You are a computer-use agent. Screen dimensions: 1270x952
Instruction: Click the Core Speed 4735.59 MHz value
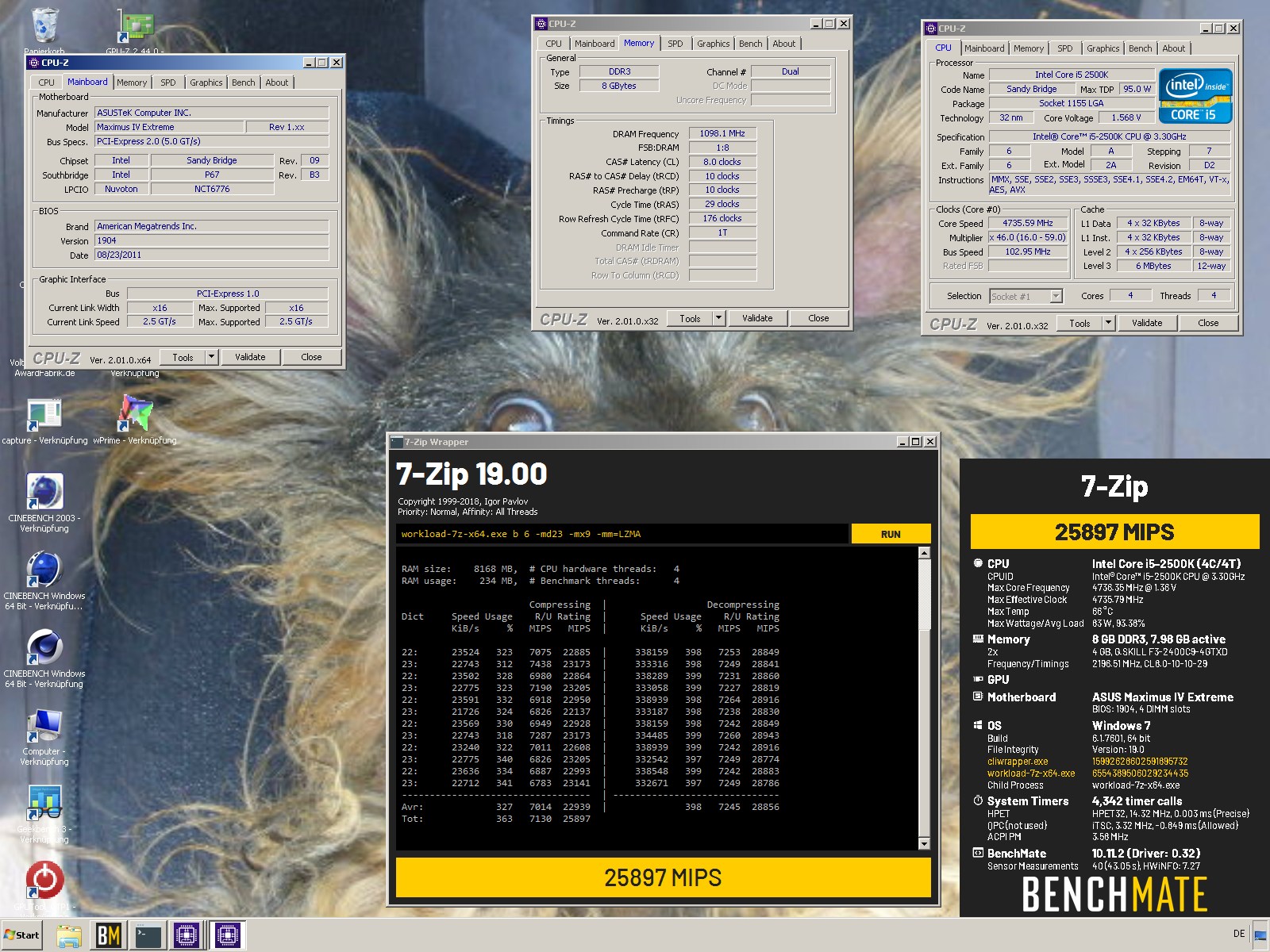(1028, 224)
